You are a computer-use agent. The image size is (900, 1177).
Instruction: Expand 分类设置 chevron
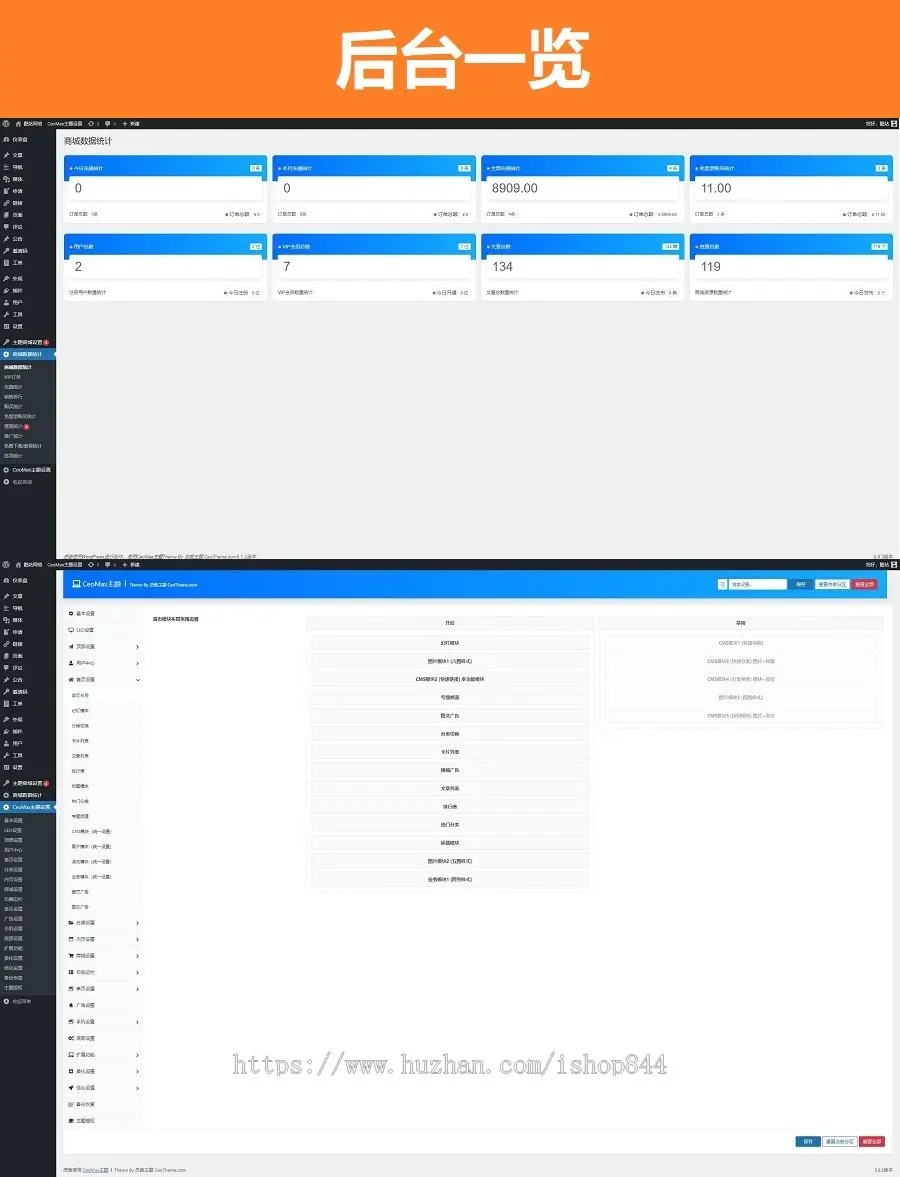tap(137, 923)
